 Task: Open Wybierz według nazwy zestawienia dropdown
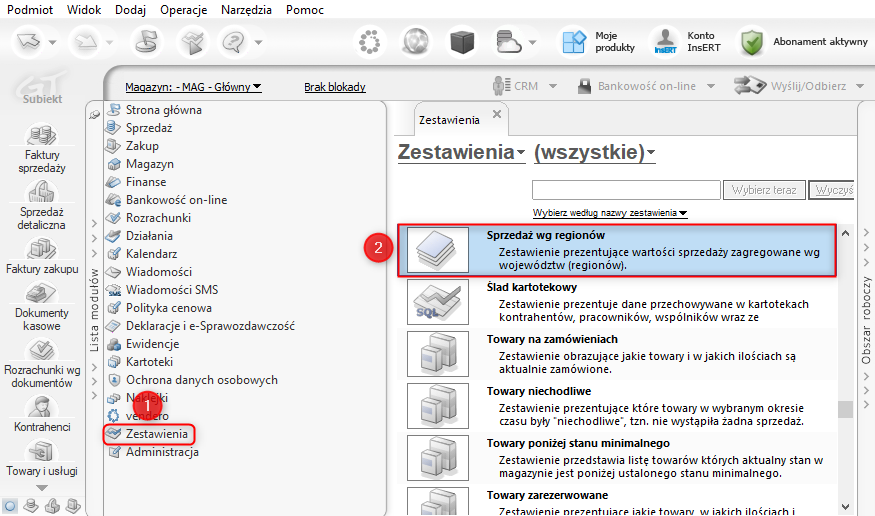[x=610, y=213]
